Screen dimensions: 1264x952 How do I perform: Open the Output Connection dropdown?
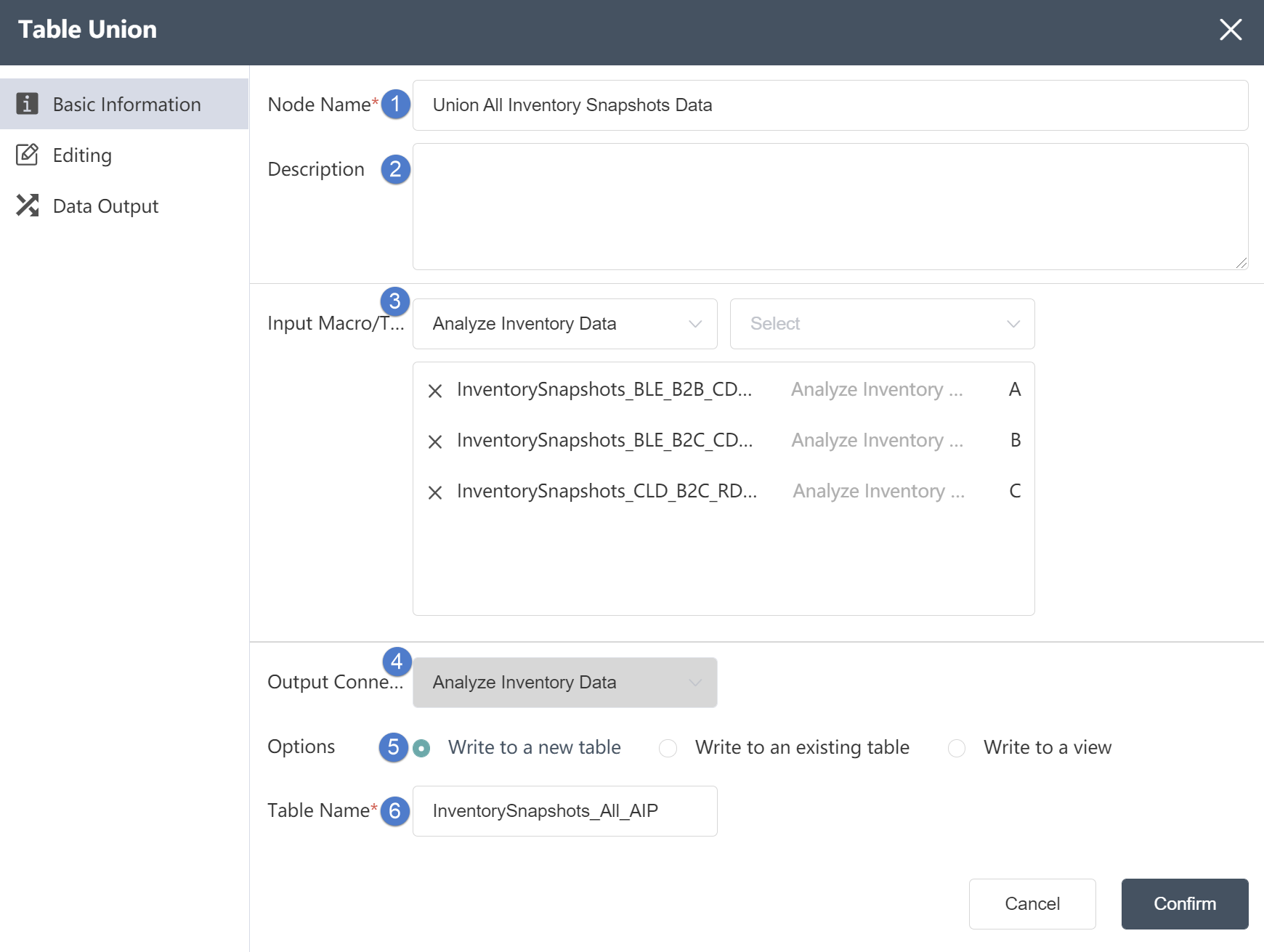565,683
